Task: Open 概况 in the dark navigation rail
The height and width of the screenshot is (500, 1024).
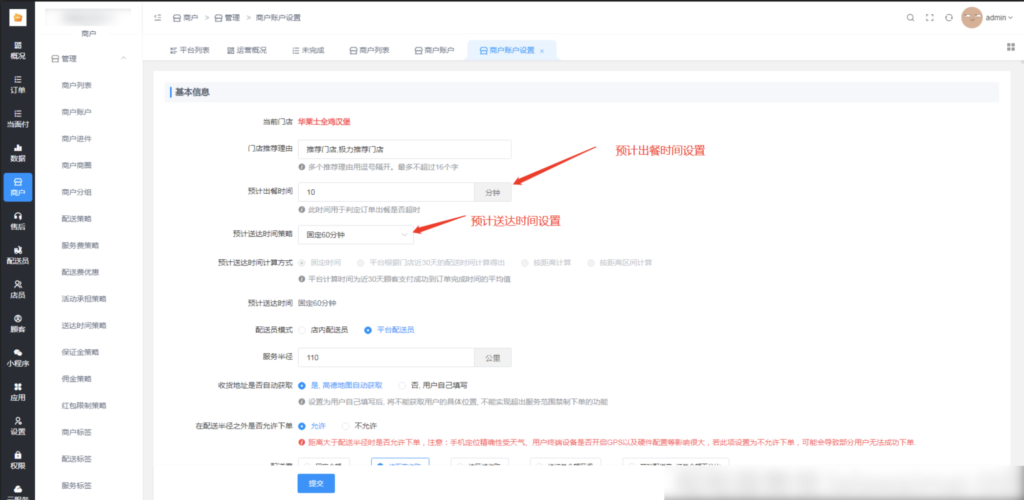Action: pyautogui.click(x=18, y=50)
